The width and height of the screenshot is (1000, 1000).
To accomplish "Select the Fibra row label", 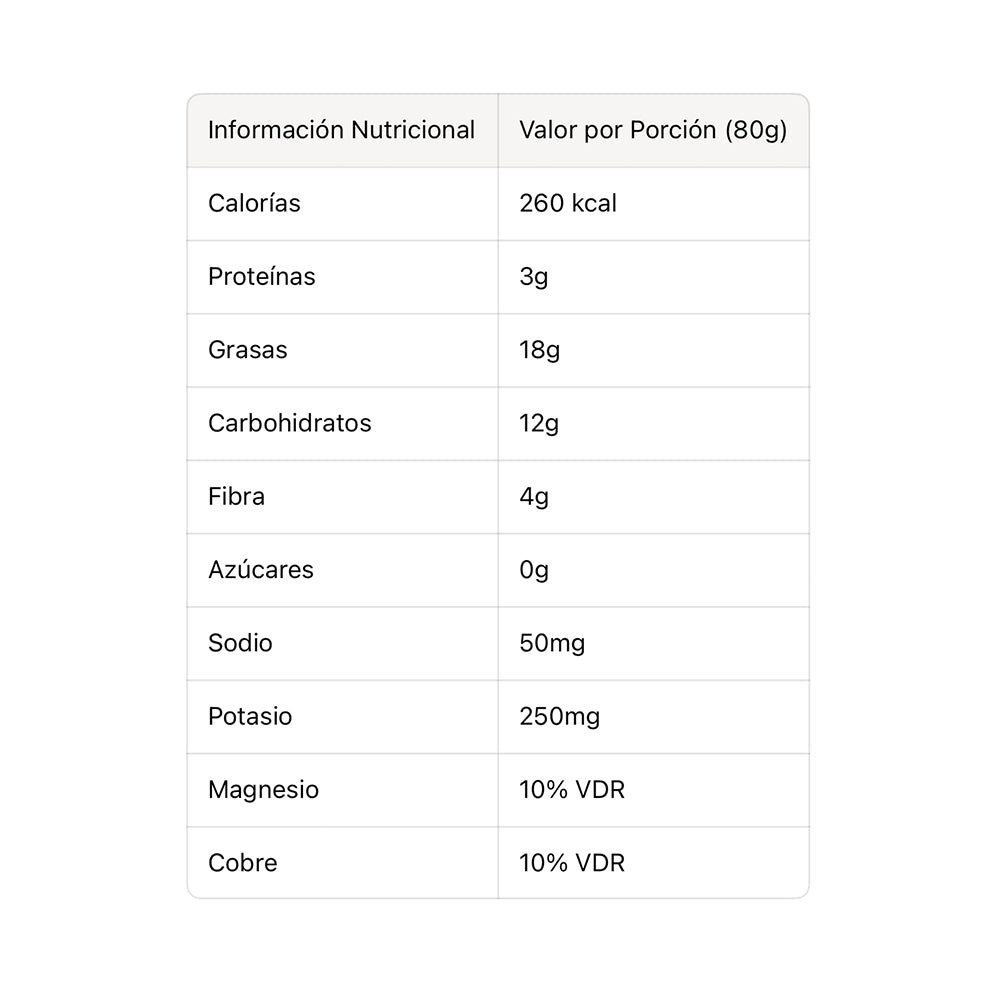I will pos(236,497).
